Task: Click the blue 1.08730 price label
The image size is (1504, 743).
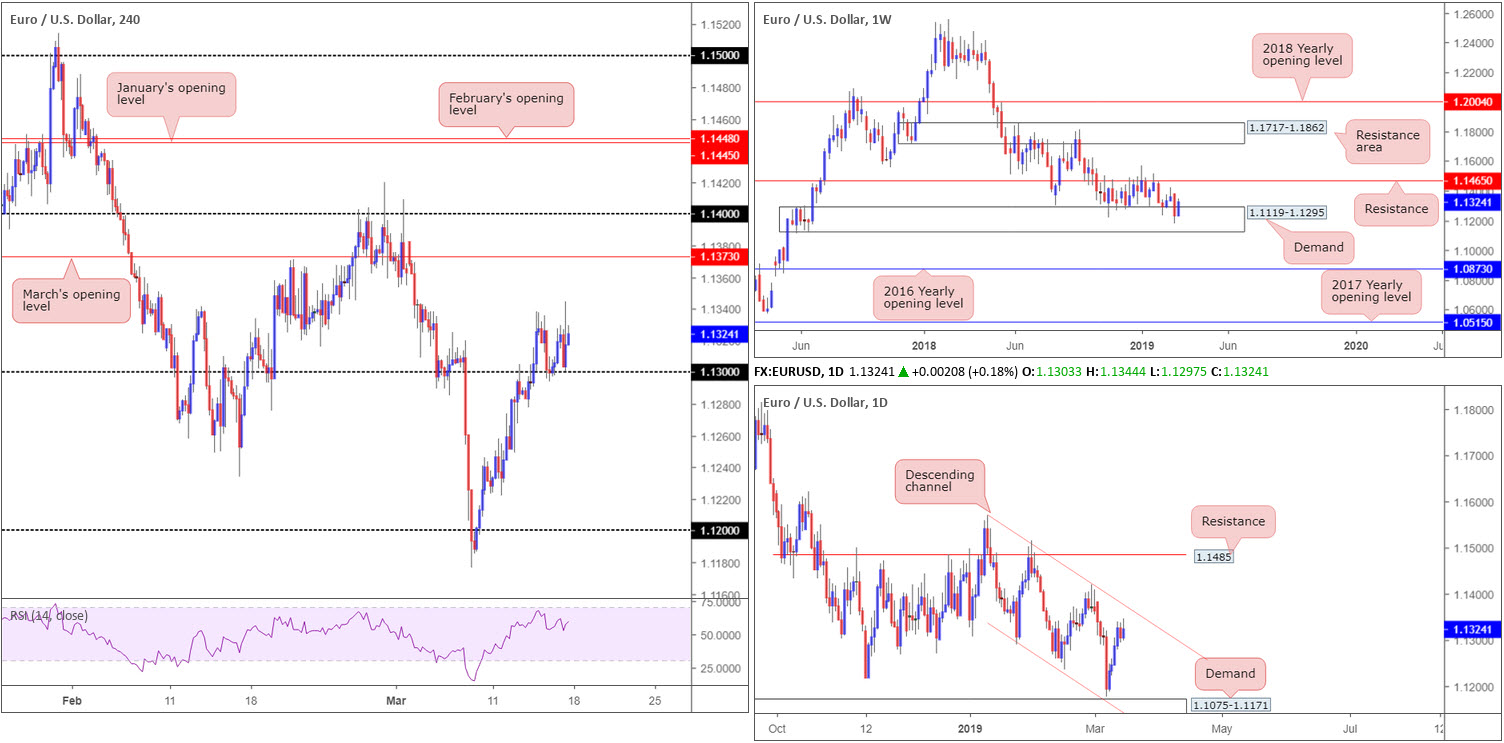Action: 1475,270
